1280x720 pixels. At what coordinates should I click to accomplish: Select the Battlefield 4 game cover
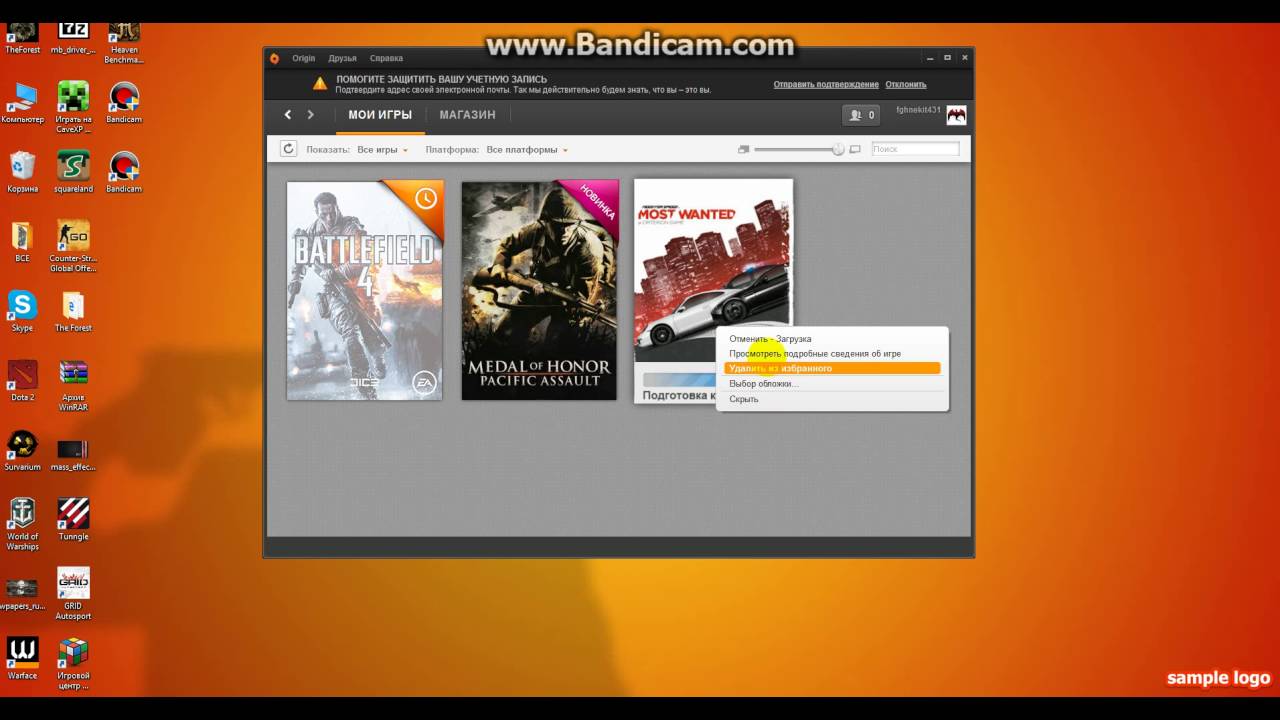click(x=365, y=290)
